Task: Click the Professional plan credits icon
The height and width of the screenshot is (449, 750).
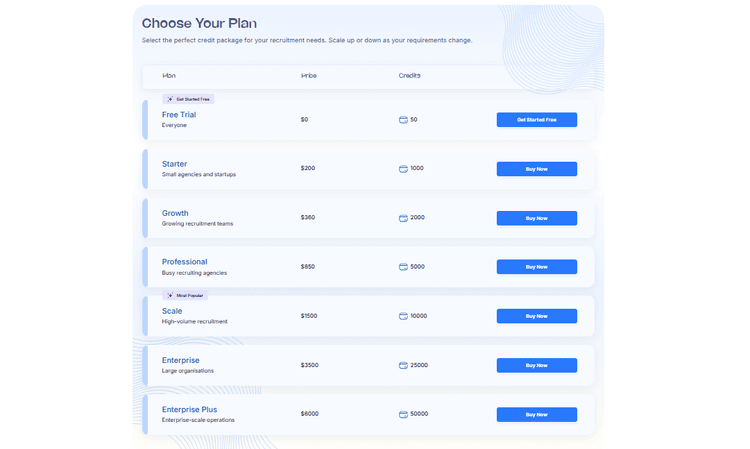Action: tap(403, 267)
